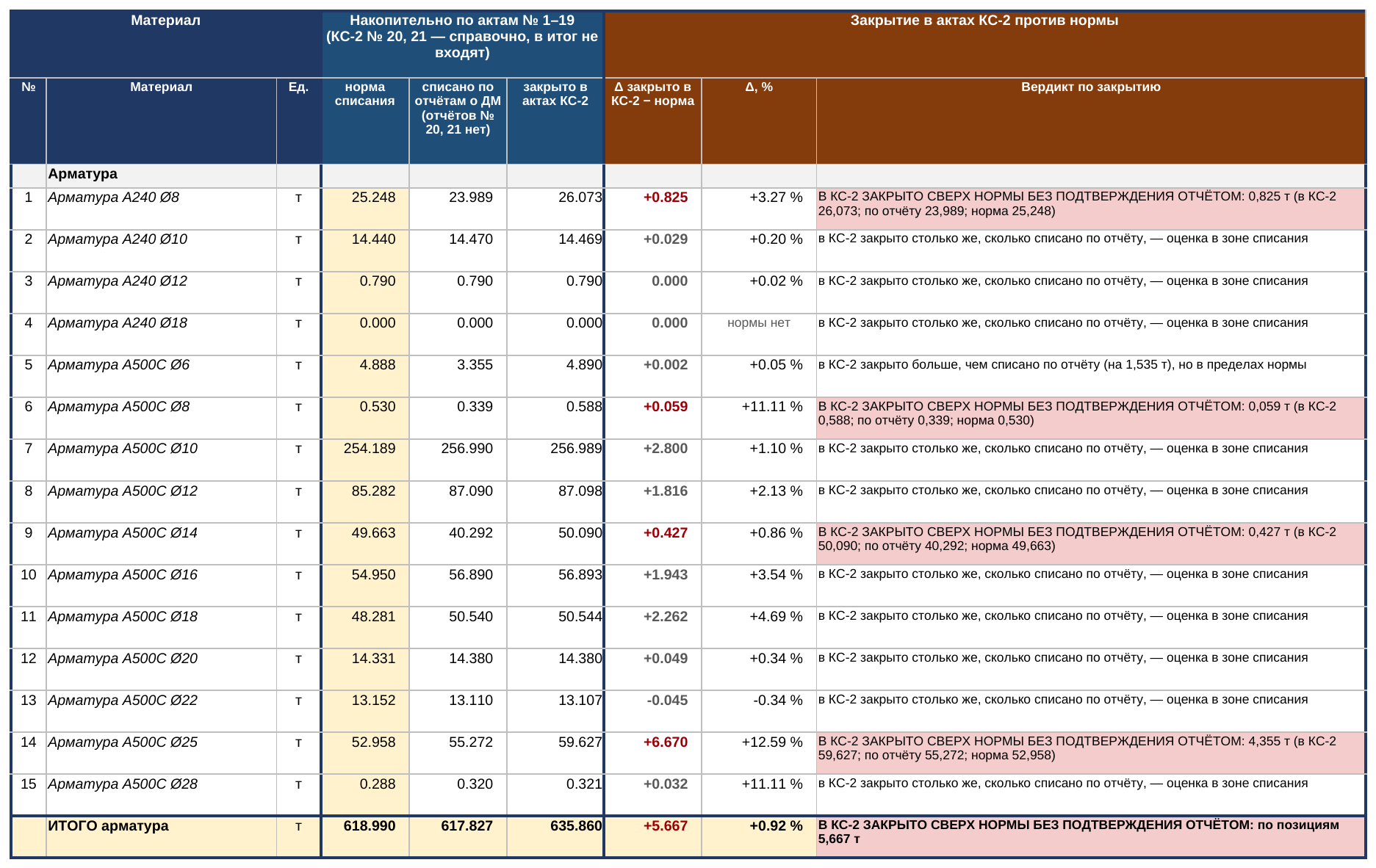Screen dimensions: 1376x868
Task: Click KS-2 value 50.090
Action: pyautogui.click(x=555, y=543)
